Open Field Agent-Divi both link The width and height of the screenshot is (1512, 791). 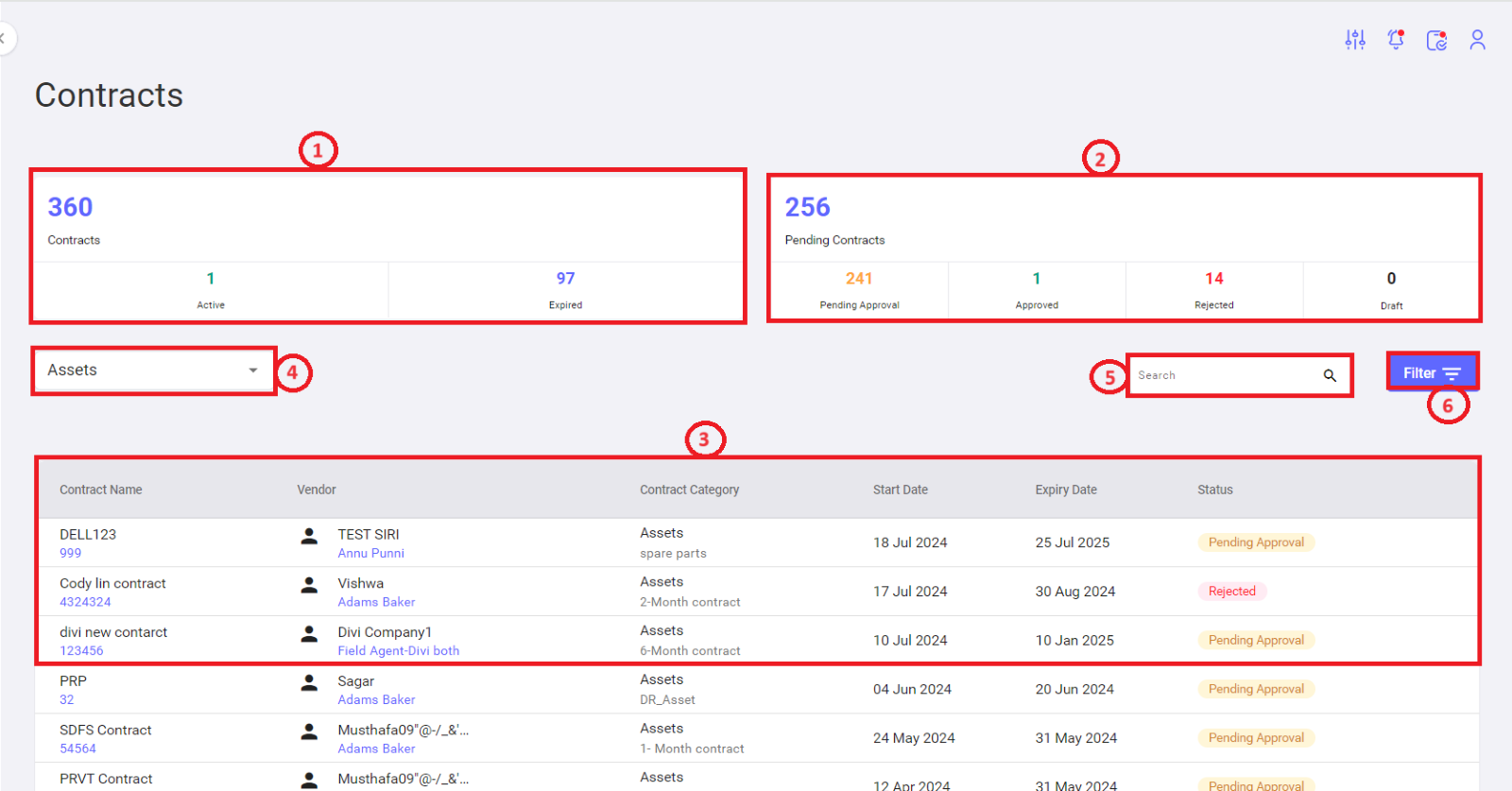(x=398, y=651)
